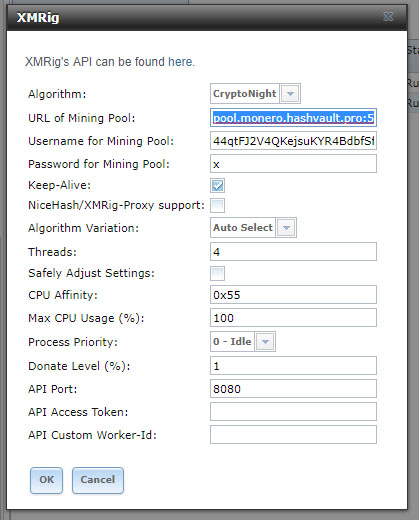419x520 pixels.
Task: Select the Username for Mining Pool field
Action: coord(293,141)
